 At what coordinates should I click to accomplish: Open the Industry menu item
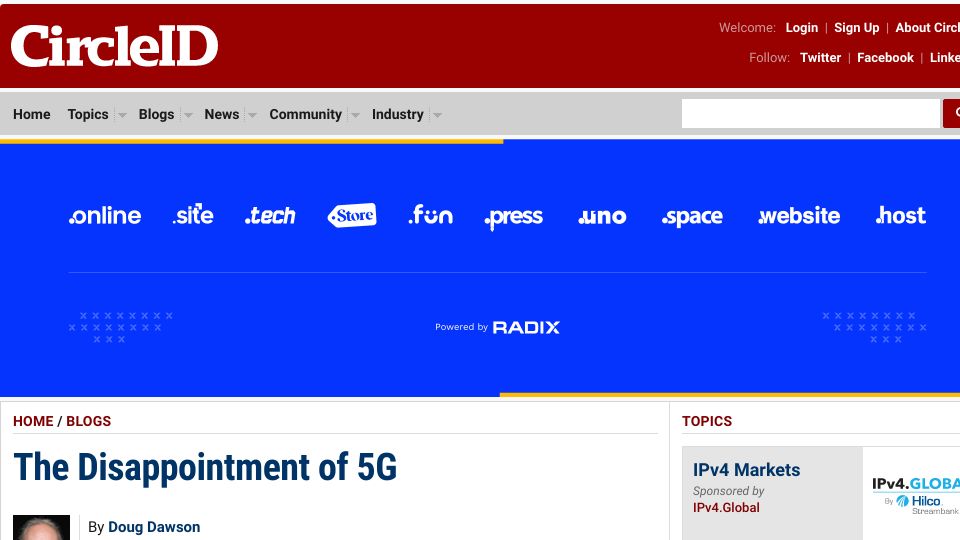tap(397, 114)
